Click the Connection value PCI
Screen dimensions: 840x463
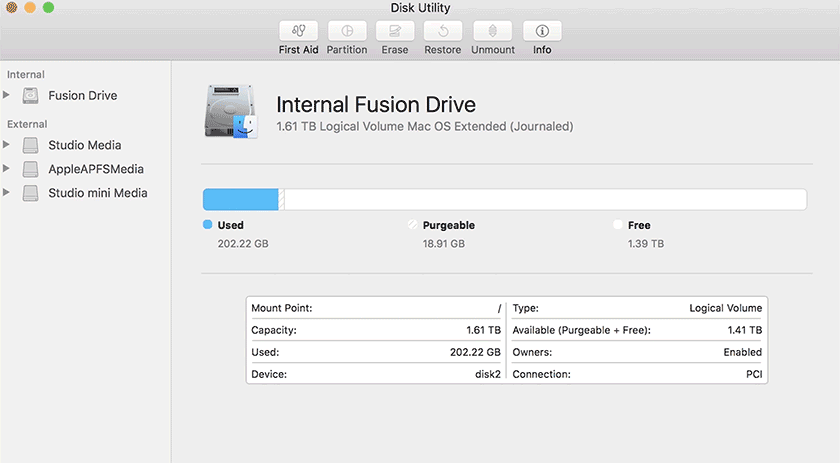tap(754, 374)
